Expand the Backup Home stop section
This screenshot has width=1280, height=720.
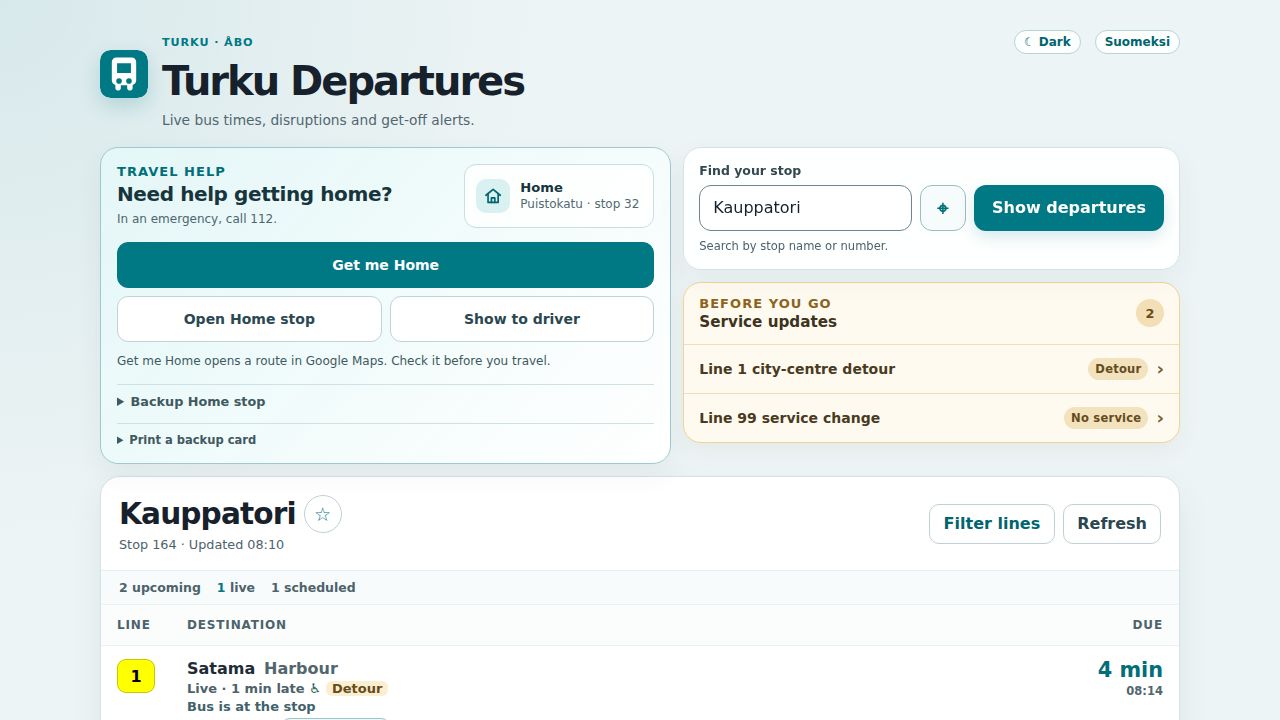[x=385, y=402]
